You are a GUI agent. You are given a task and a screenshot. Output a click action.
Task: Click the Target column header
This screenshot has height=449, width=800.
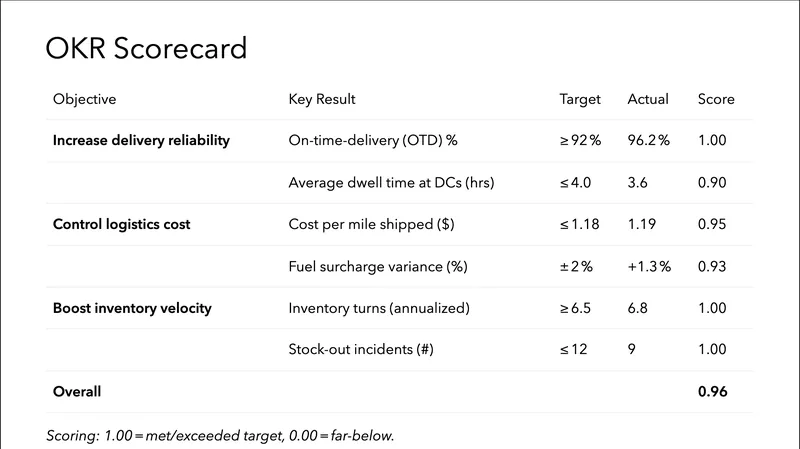pyautogui.click(x=580, y=99)
